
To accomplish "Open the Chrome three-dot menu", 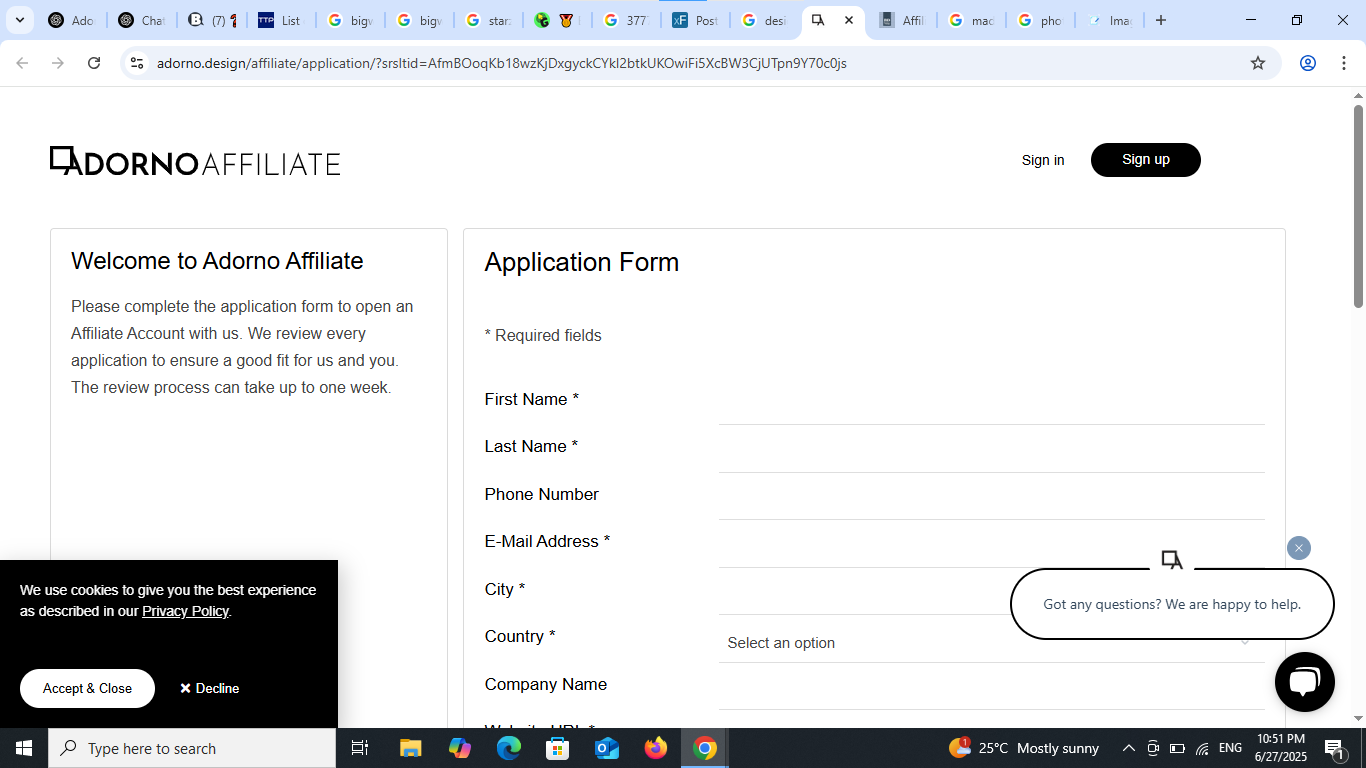I will (1344, 63).
